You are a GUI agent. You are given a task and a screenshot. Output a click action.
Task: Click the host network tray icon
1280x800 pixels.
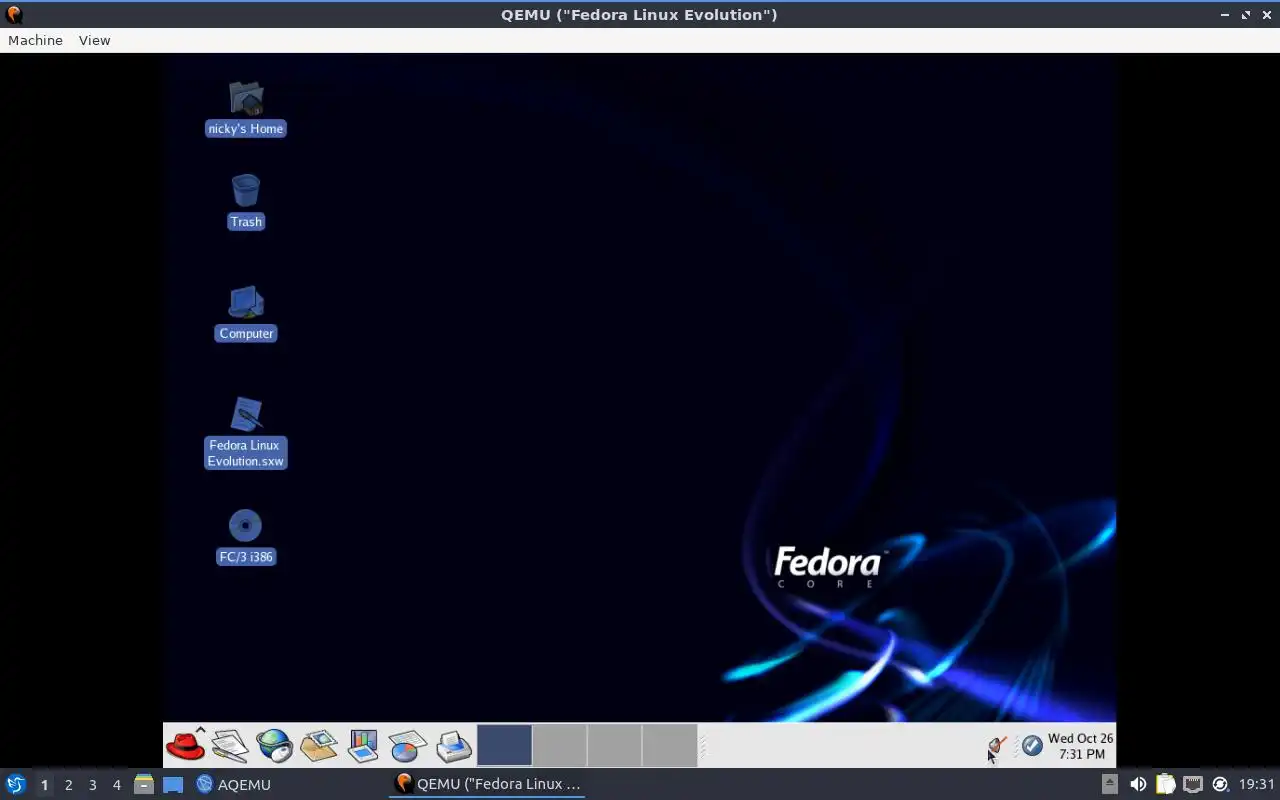coord(1192,784)
